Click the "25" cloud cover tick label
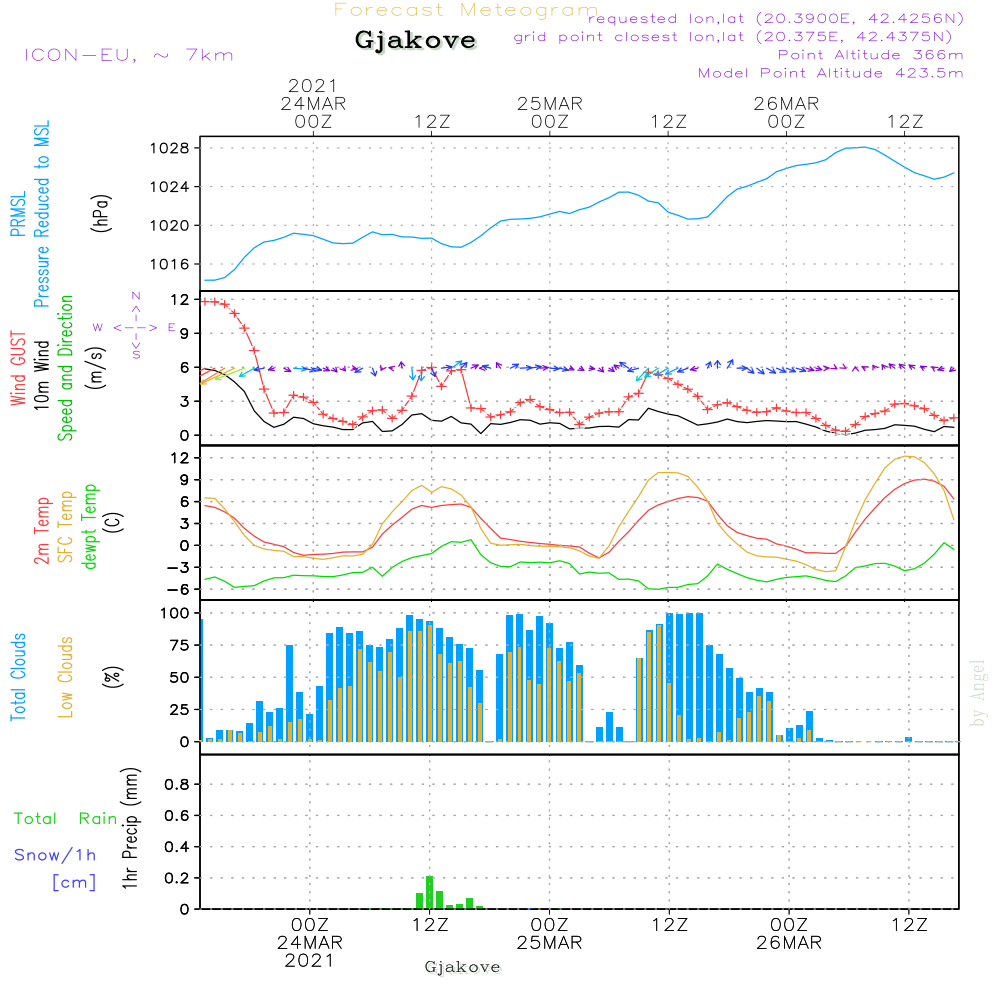 [179, 710]
